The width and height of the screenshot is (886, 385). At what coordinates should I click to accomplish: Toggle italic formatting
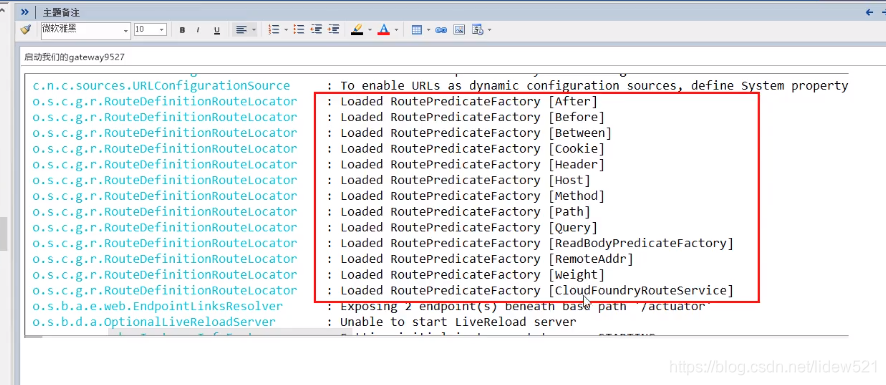198,30
